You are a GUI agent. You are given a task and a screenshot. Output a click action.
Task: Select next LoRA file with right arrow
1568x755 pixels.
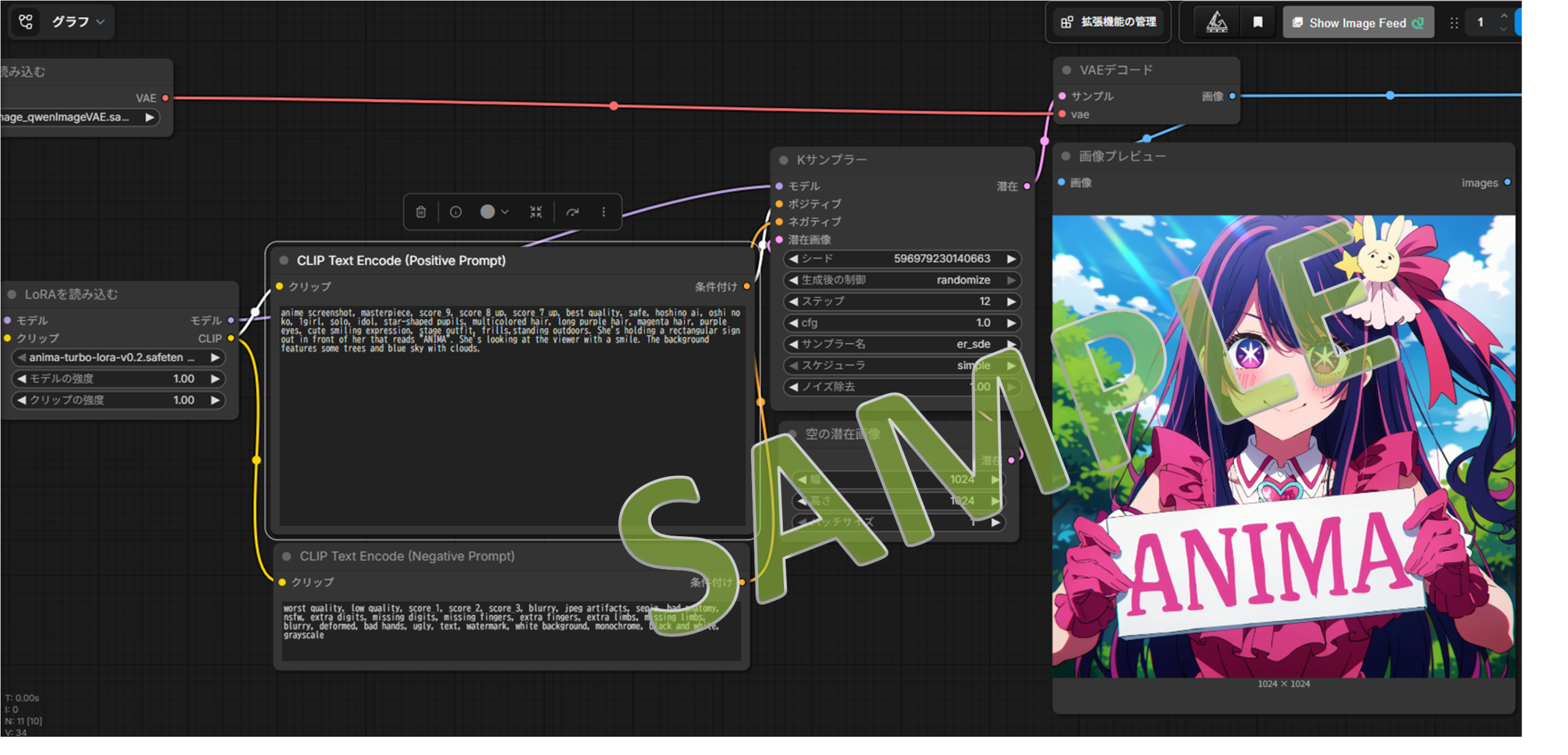tap(215, 358)
